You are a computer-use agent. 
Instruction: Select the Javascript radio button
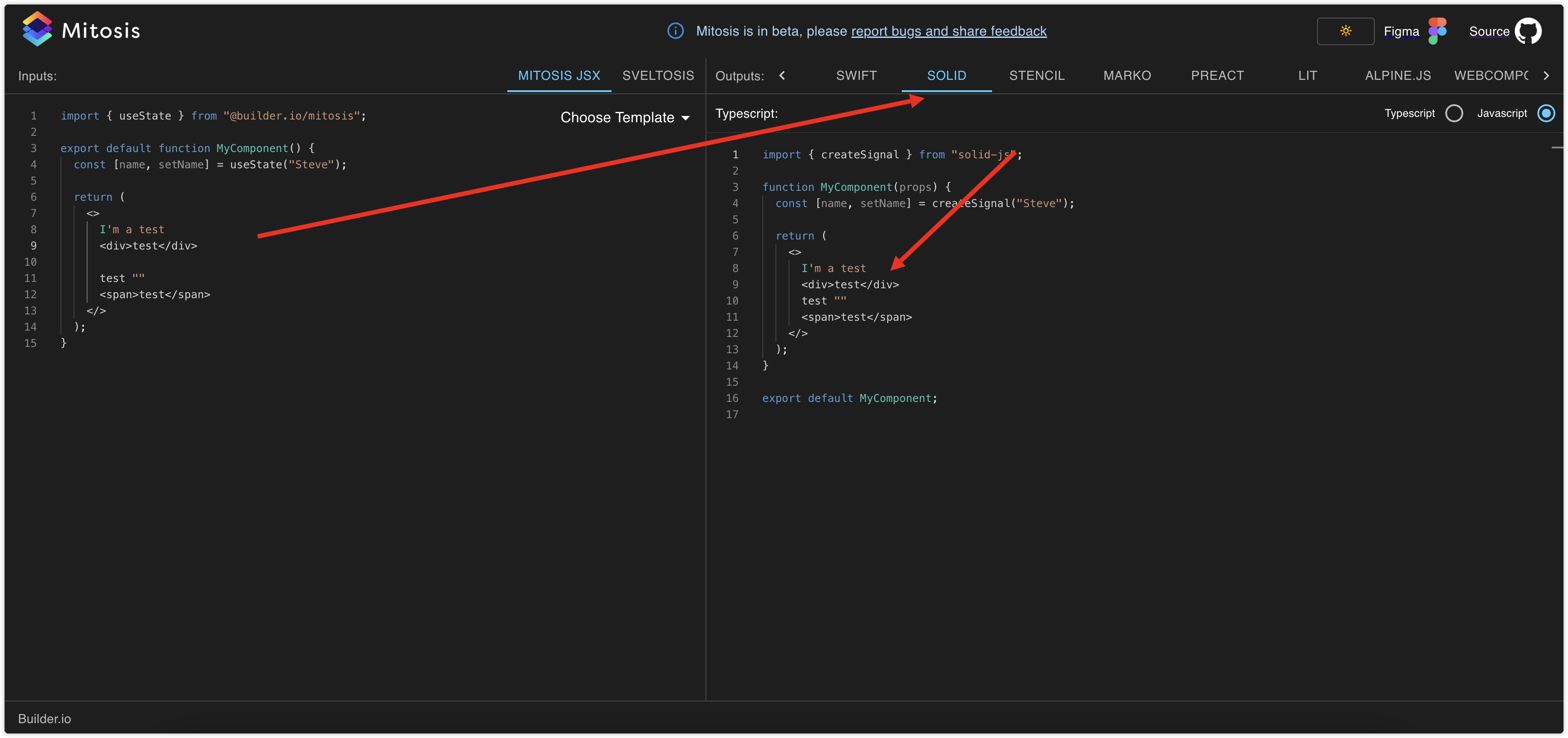(x=1547, y=113)
